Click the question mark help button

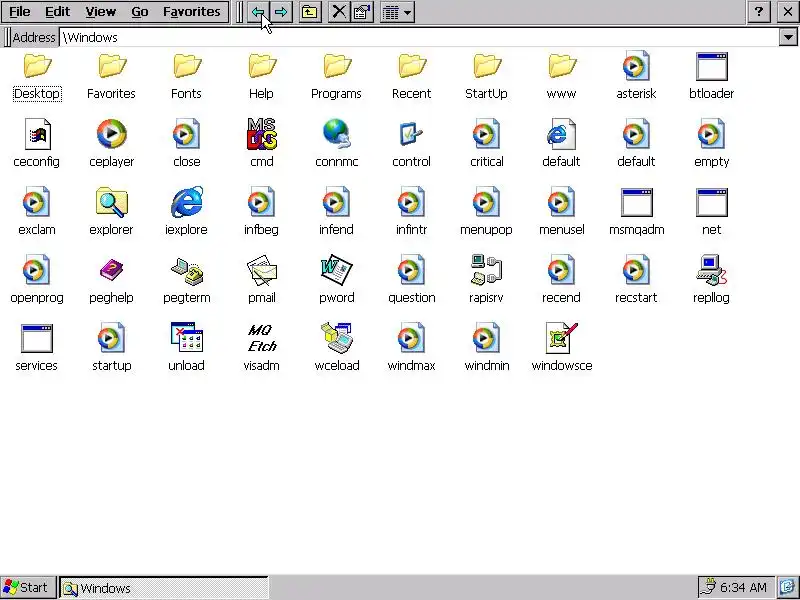[759, 11]
